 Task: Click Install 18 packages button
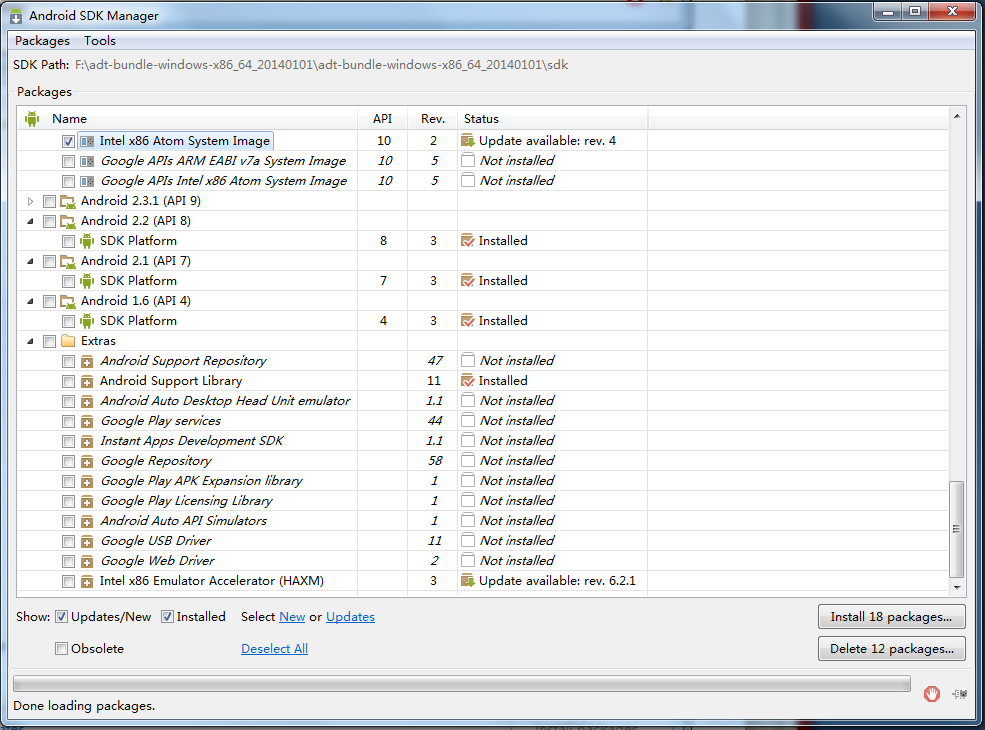click(x=891, y=617)
